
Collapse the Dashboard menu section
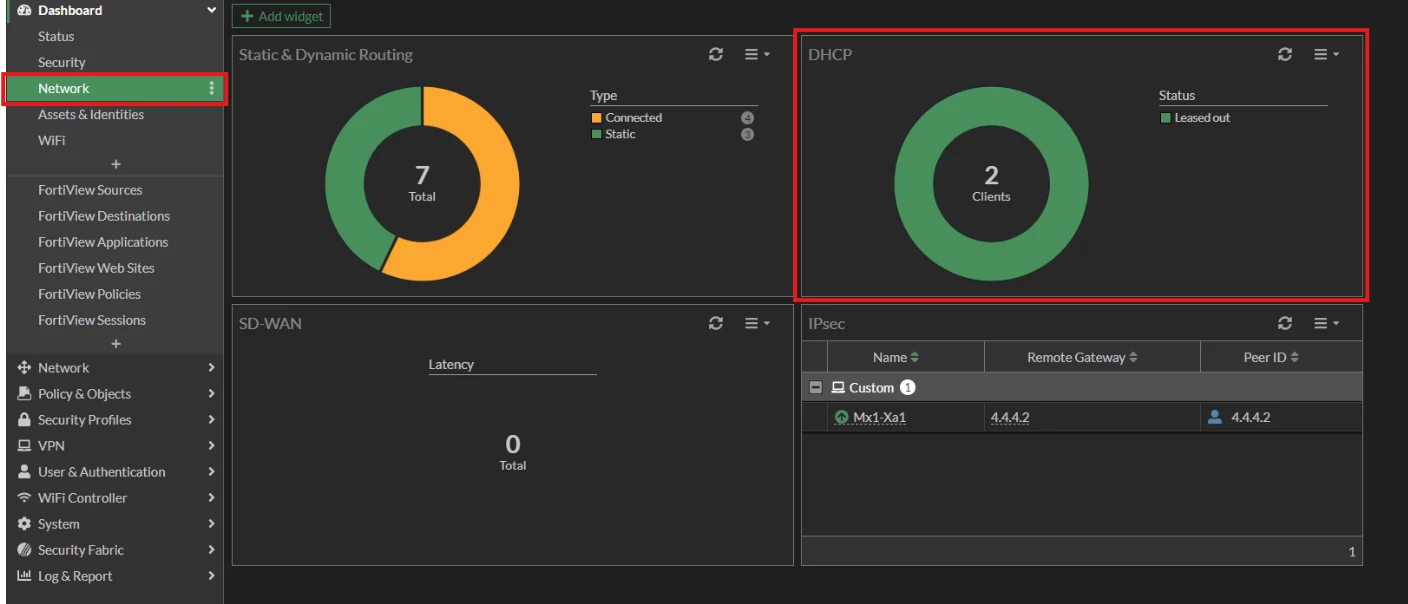point(211,10)
